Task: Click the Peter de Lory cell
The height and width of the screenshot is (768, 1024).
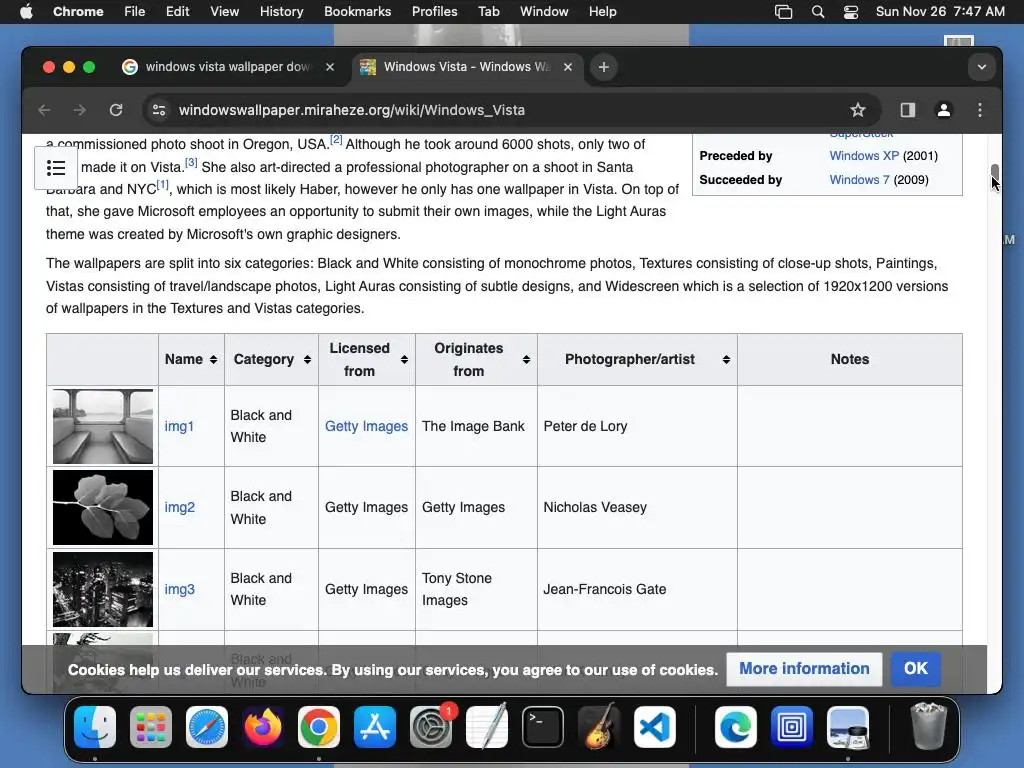Action: point(637,426)
